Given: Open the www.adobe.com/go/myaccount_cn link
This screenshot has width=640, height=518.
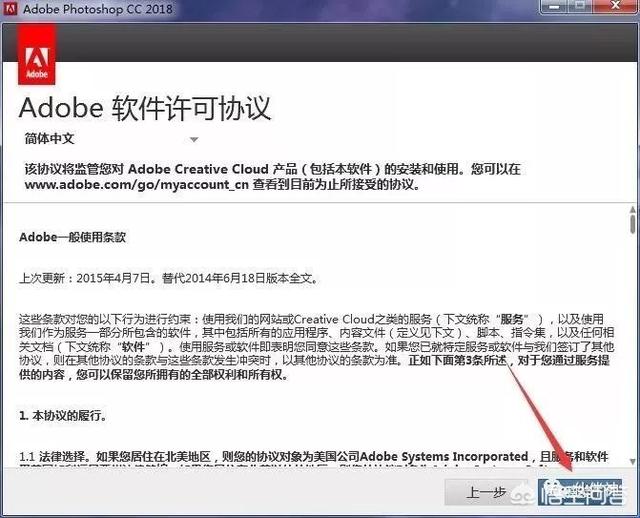Looking at the screenshot, I should pos(135,185).
